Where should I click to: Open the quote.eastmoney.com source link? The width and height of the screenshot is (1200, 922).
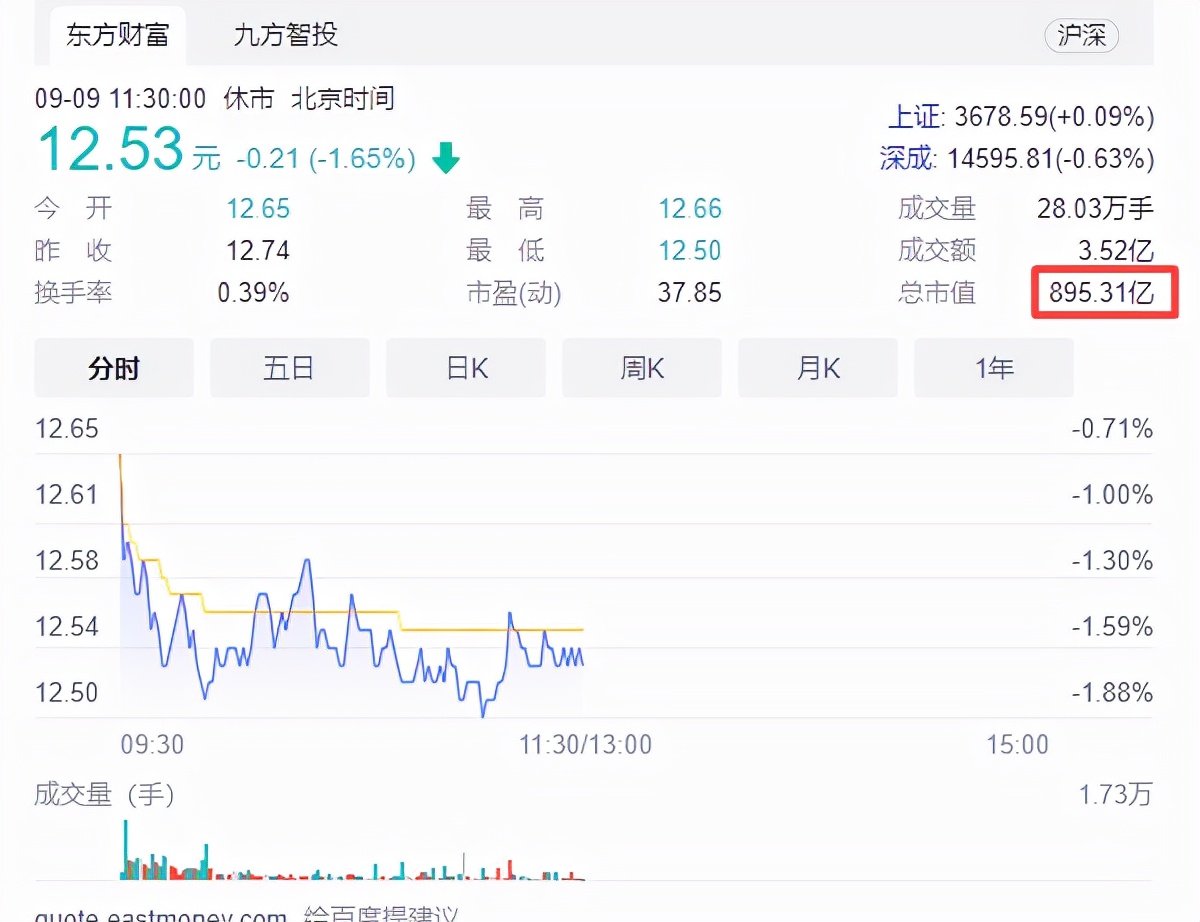click(161, 914)
